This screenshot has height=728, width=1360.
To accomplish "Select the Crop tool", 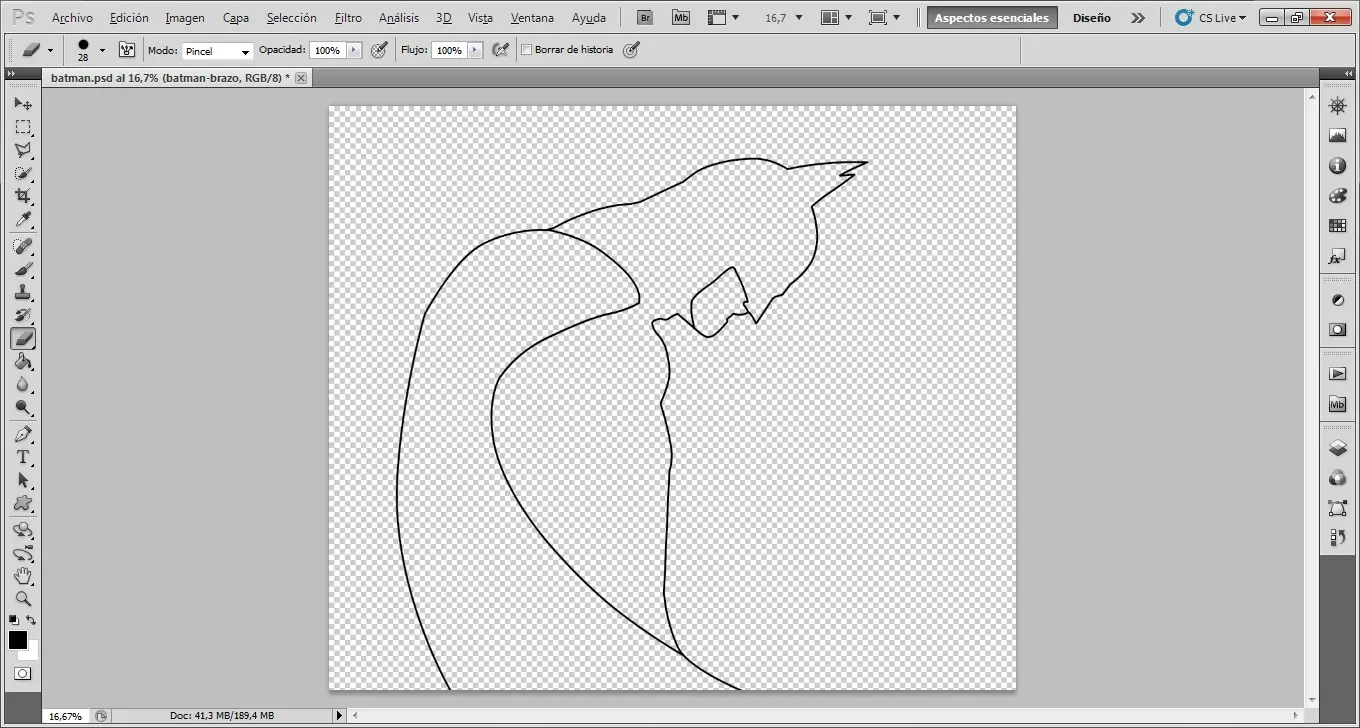I will (23, 196).
